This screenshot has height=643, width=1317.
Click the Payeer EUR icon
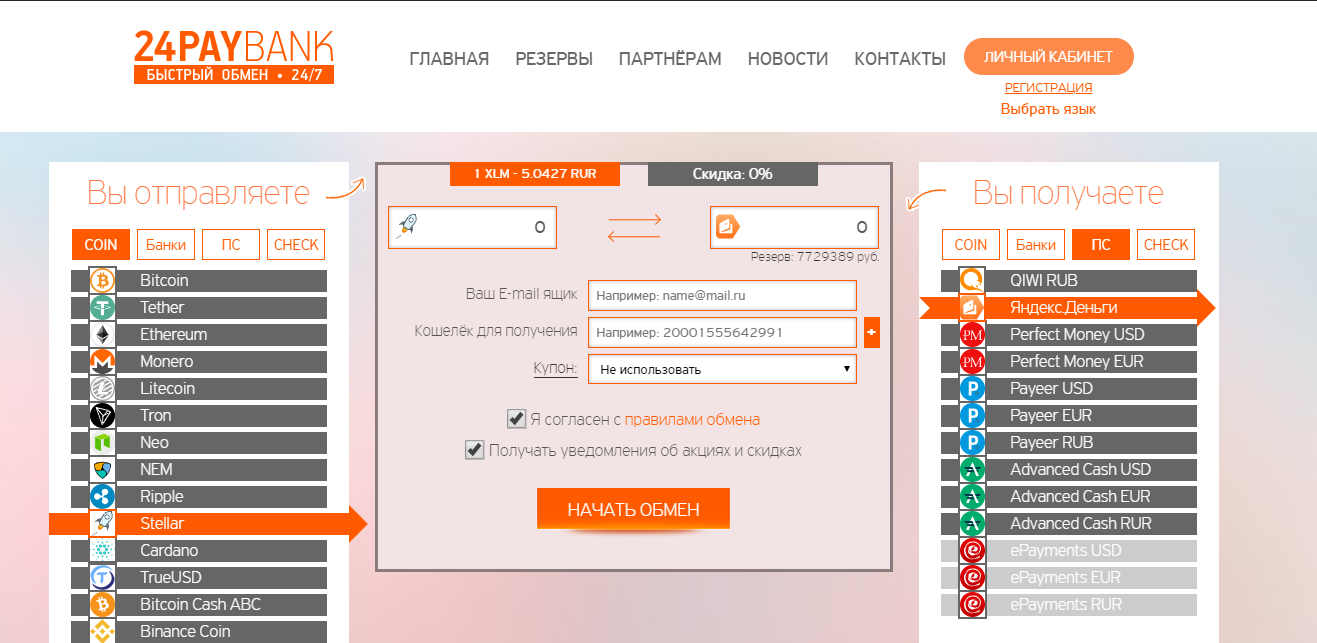click(972, 416)
